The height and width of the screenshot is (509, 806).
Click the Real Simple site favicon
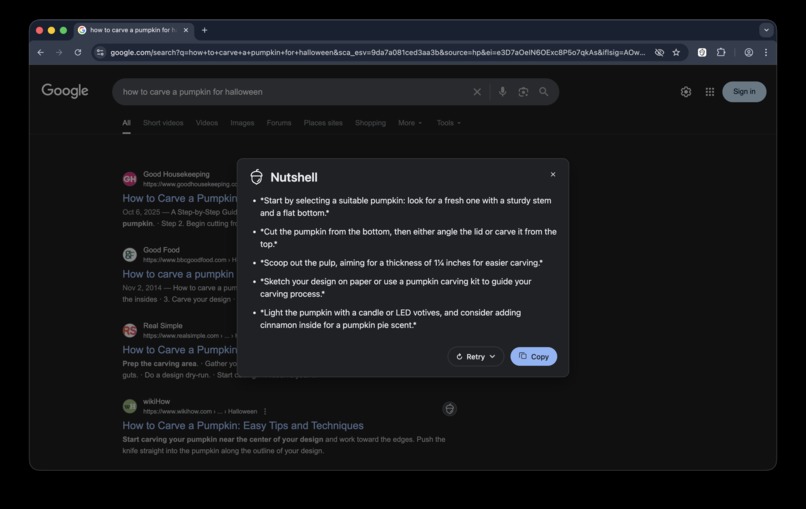point(130,330)
